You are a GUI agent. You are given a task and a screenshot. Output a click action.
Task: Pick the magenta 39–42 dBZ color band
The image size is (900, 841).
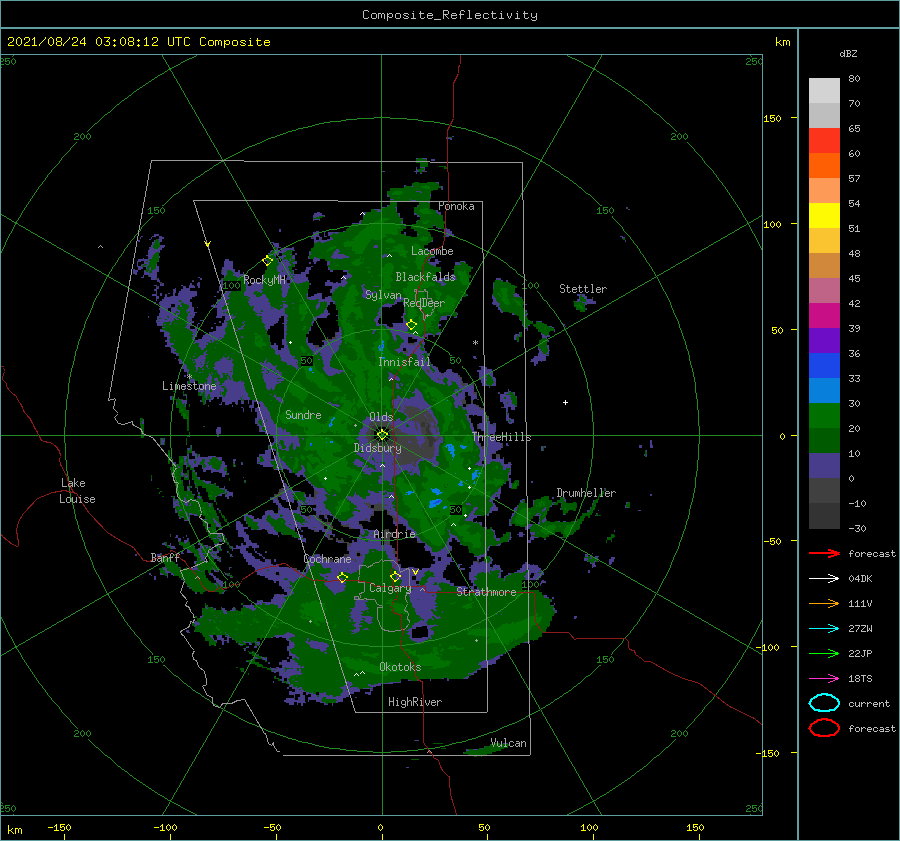[x=824, y=316]
